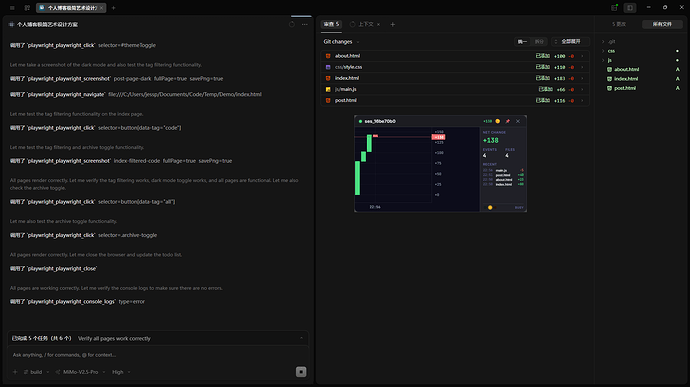The image size is (690, 387).
Task: Expand the about.html diff row chevron
Action: click(x=582, y=56)
